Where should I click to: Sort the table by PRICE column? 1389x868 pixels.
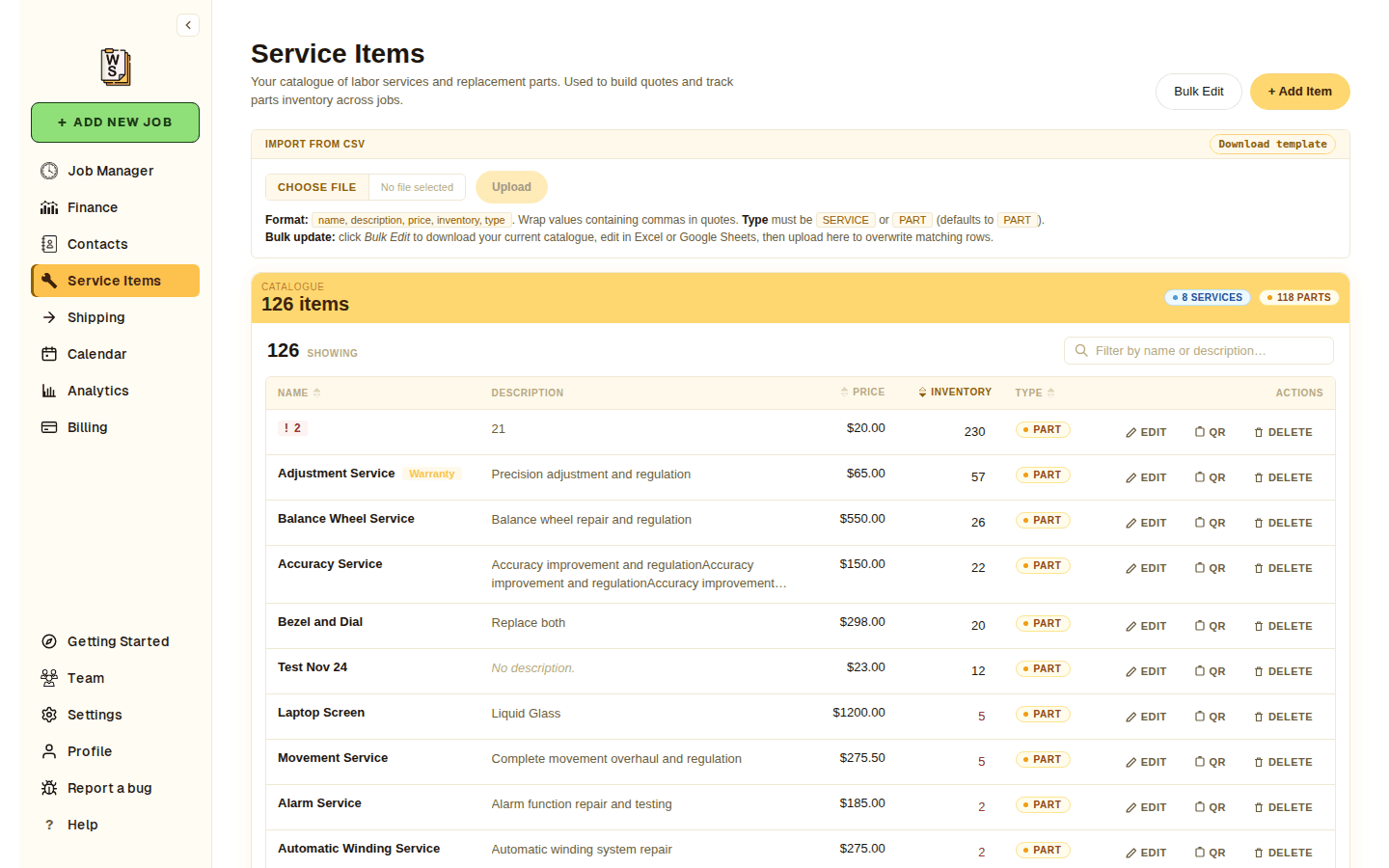click(x=862, y=392)
